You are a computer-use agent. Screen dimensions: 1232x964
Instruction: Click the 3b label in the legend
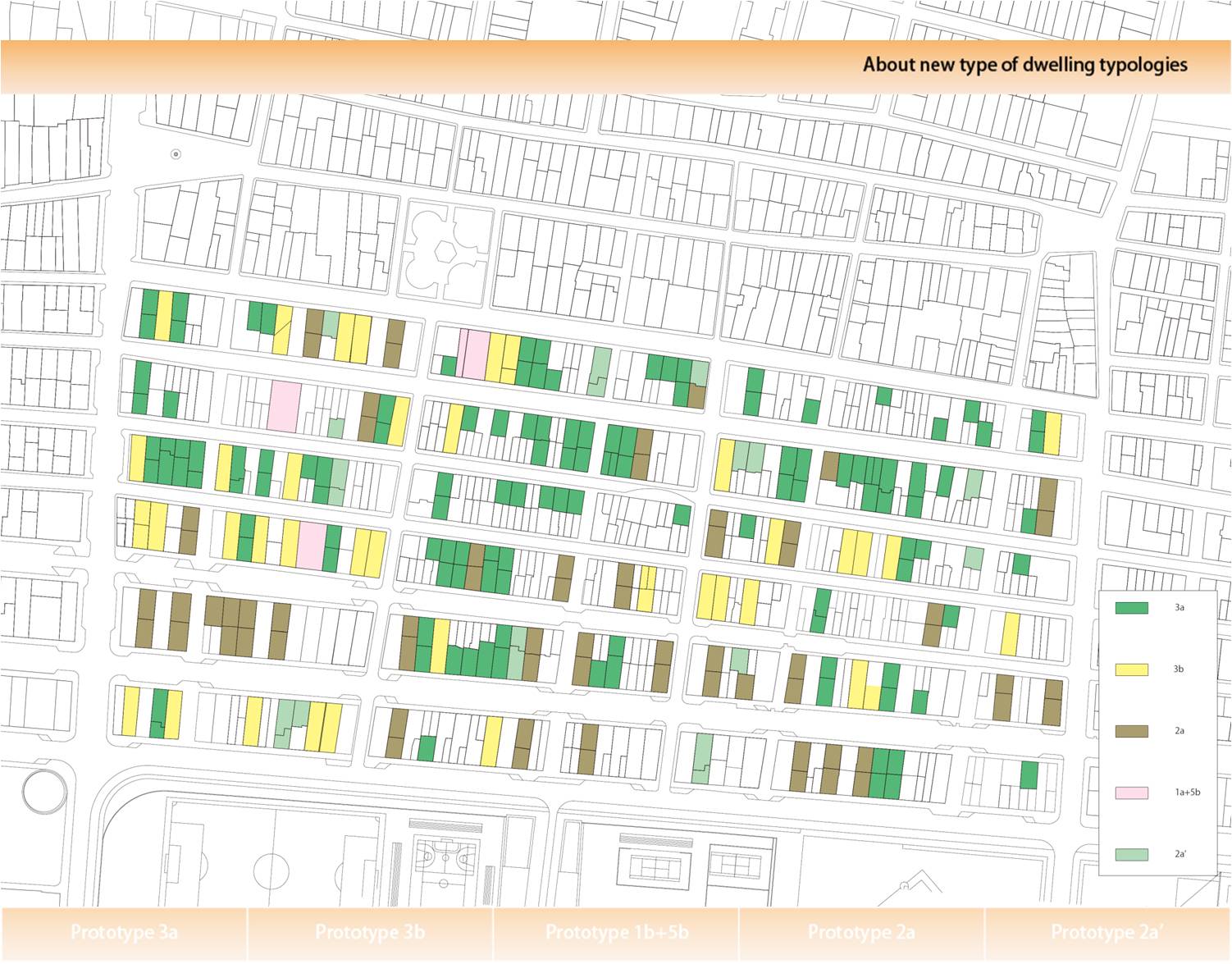click(1179, 669)
